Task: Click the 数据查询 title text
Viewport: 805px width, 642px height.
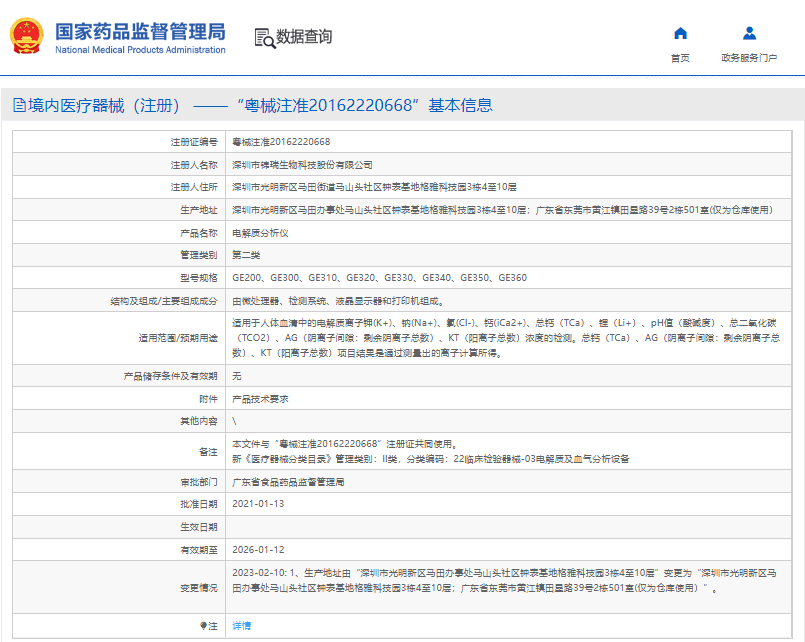Action: coord(304,37)
